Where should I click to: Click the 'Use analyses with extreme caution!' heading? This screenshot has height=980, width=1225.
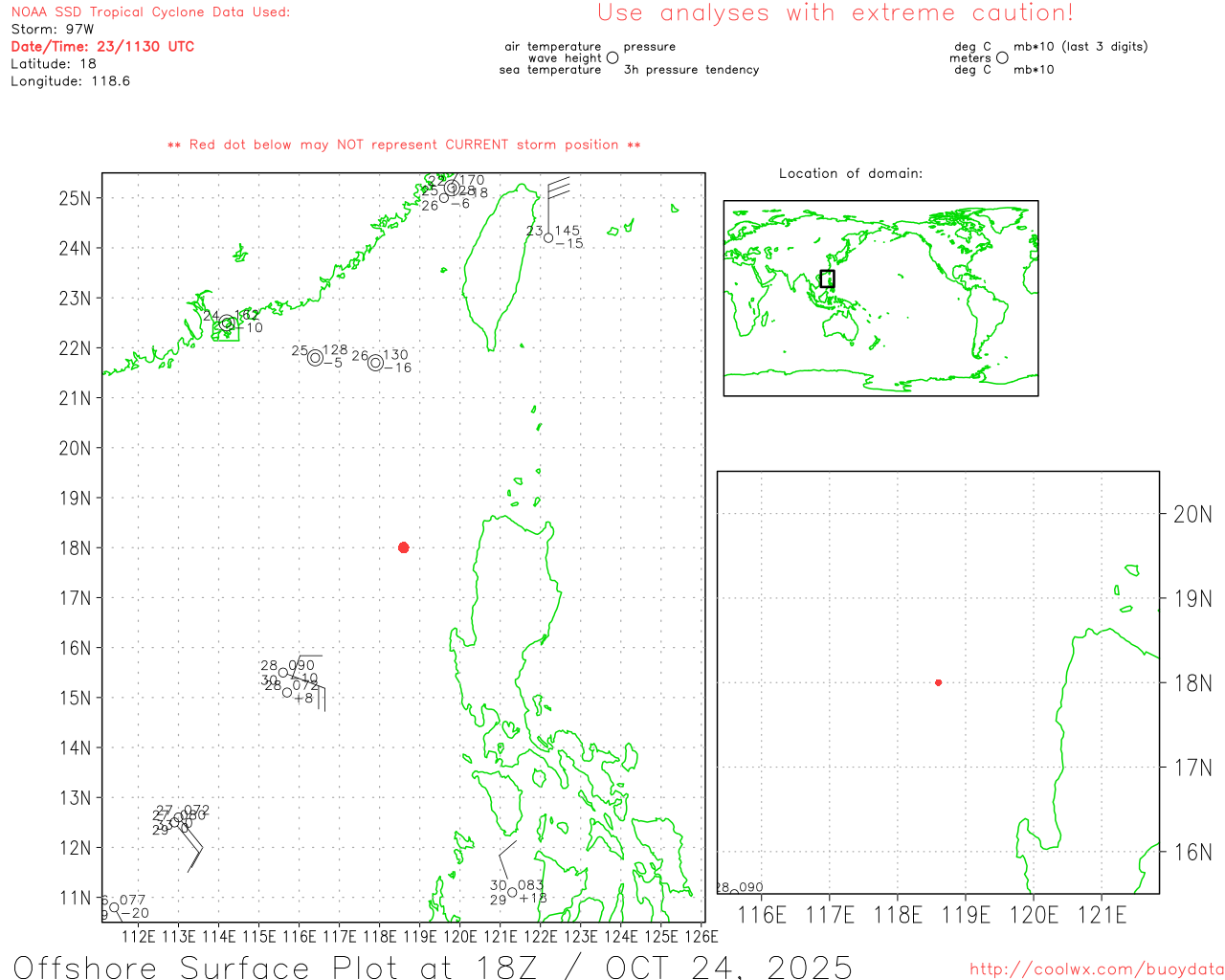pos(835,13)
